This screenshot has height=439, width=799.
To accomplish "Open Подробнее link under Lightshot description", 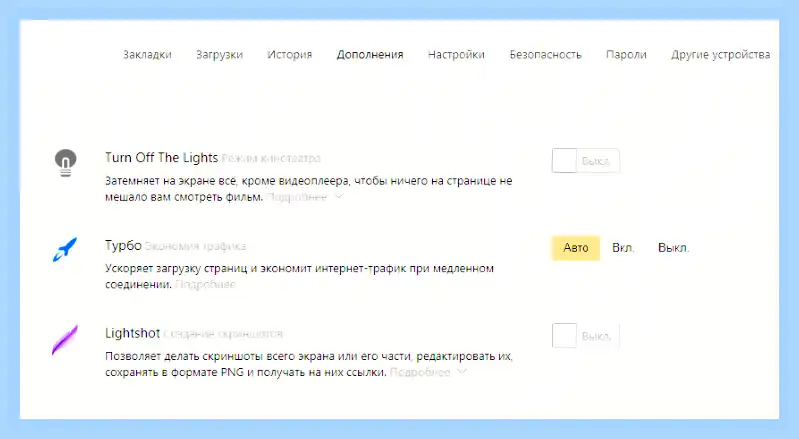I will [420, 372].
